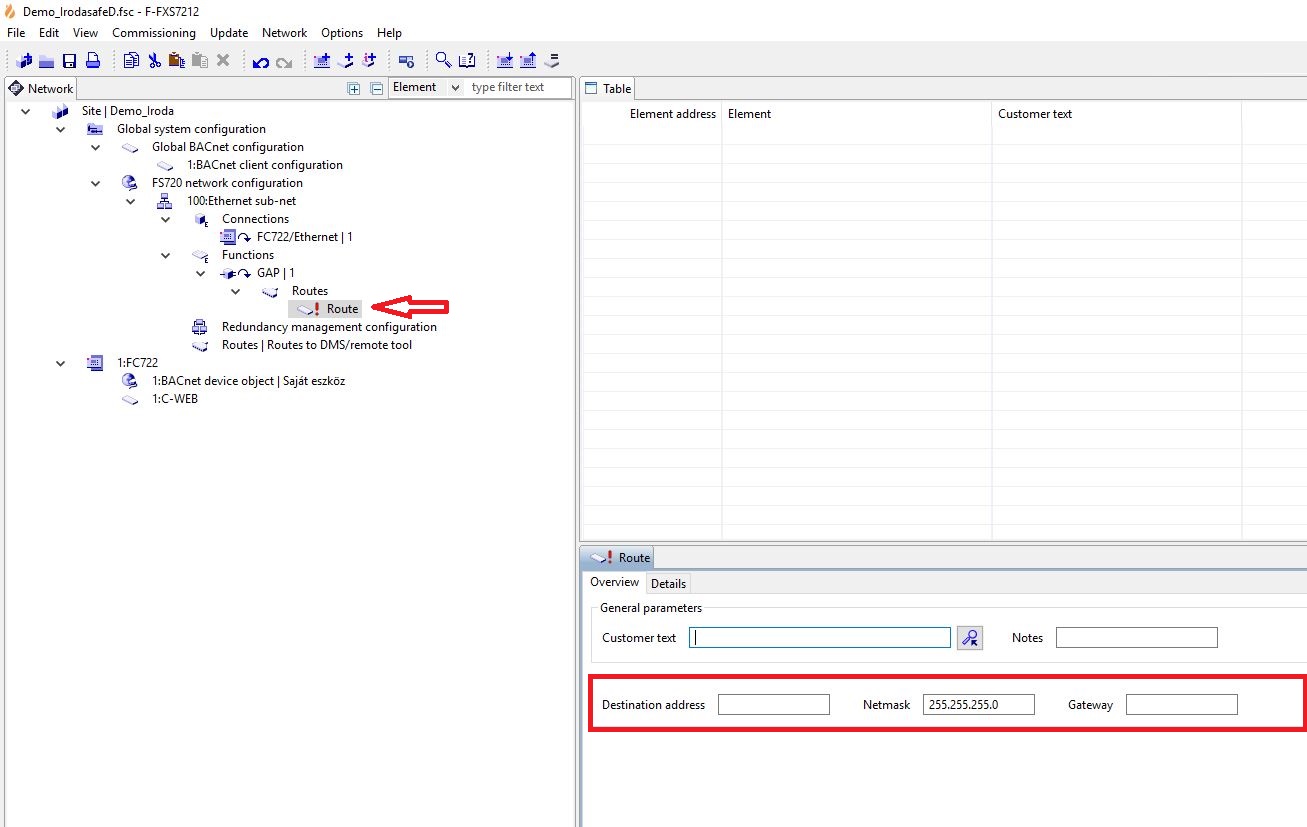
Task: Click the Find magnifier toolbar icon
Action: (x=443, y=61)
